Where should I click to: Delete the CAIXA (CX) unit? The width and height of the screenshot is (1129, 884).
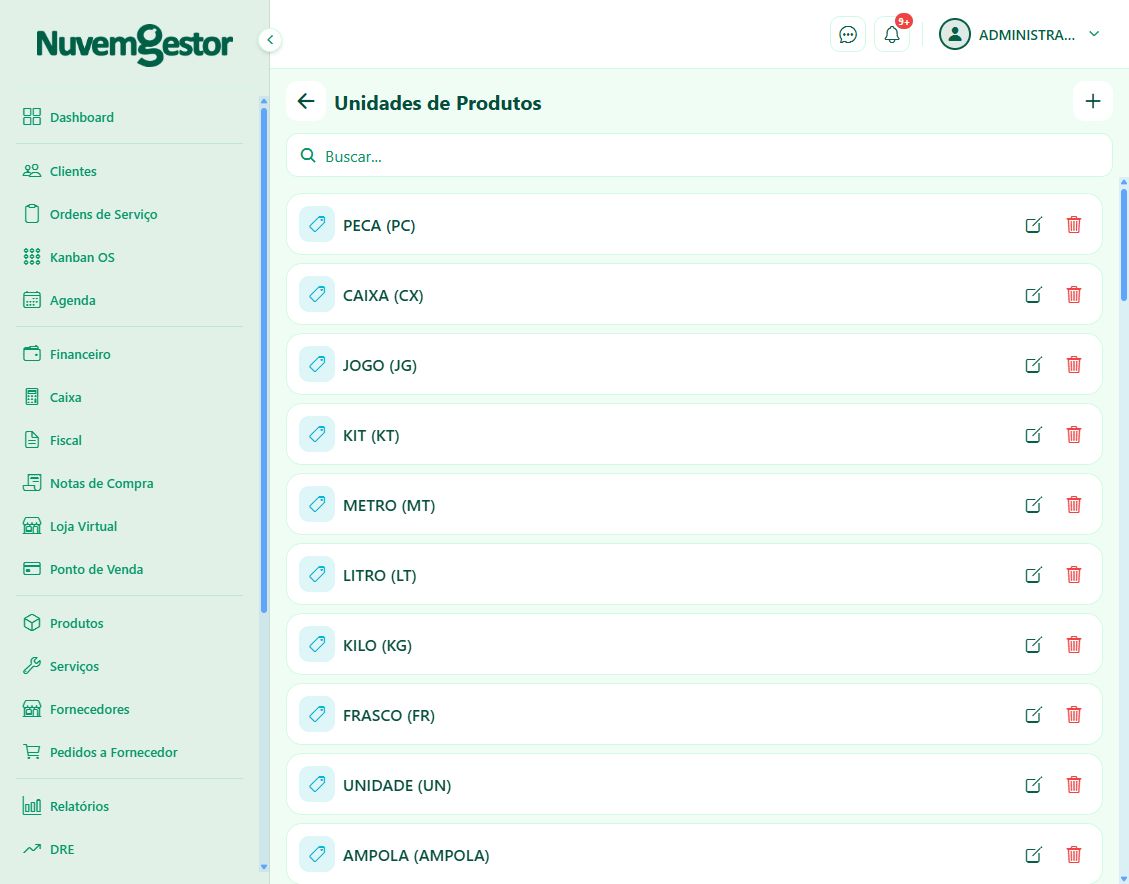point(1074,294)
